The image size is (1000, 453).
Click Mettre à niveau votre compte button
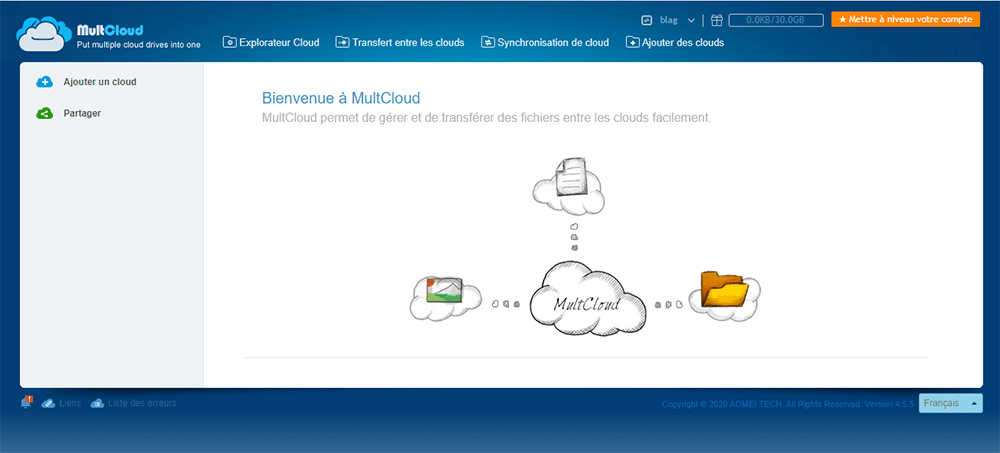[x=906, y=20]
